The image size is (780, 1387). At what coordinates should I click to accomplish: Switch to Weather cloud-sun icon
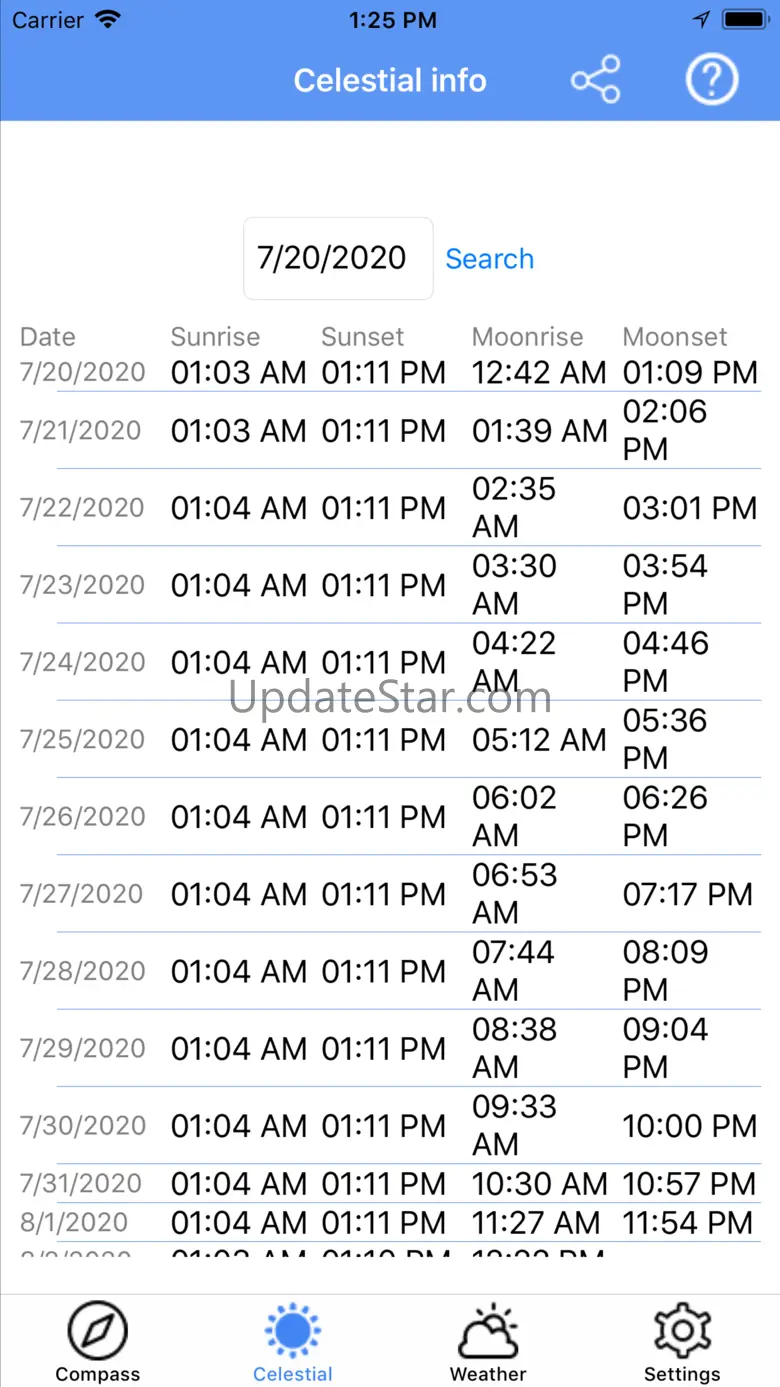click(488, 1331)
